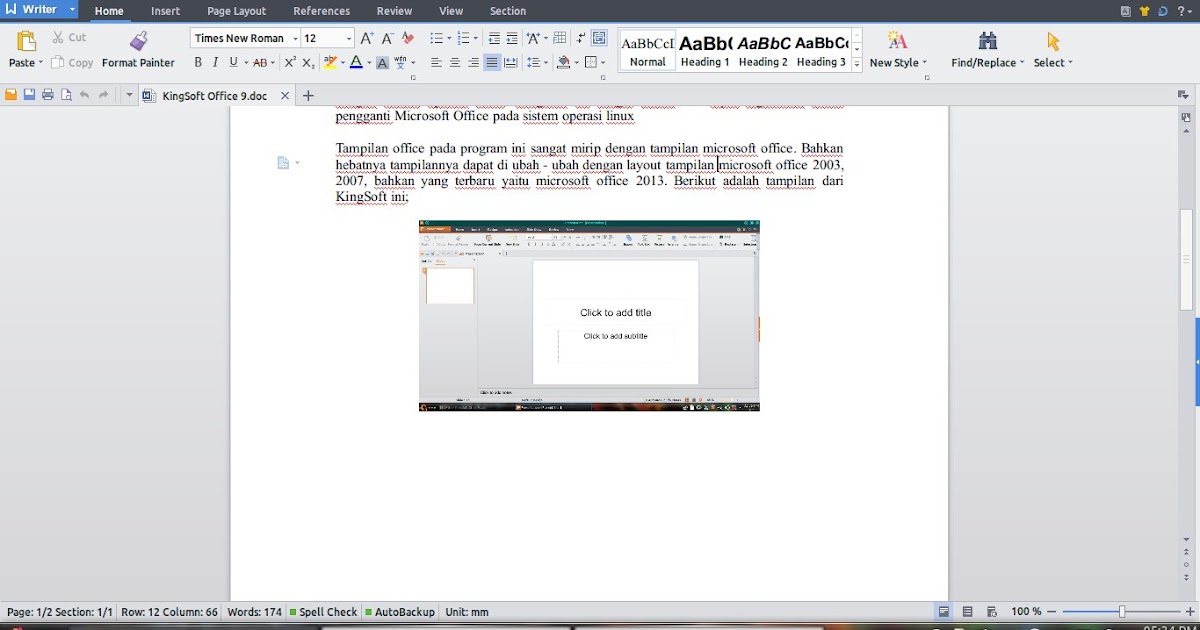This screenshot has height=630, width=1200.
Task: Open file using the orange folder icon
Action: 11,95
